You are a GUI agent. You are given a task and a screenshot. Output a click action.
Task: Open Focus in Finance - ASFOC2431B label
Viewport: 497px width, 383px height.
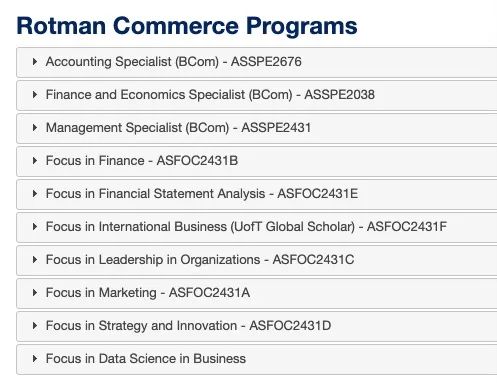pos(142,161)
